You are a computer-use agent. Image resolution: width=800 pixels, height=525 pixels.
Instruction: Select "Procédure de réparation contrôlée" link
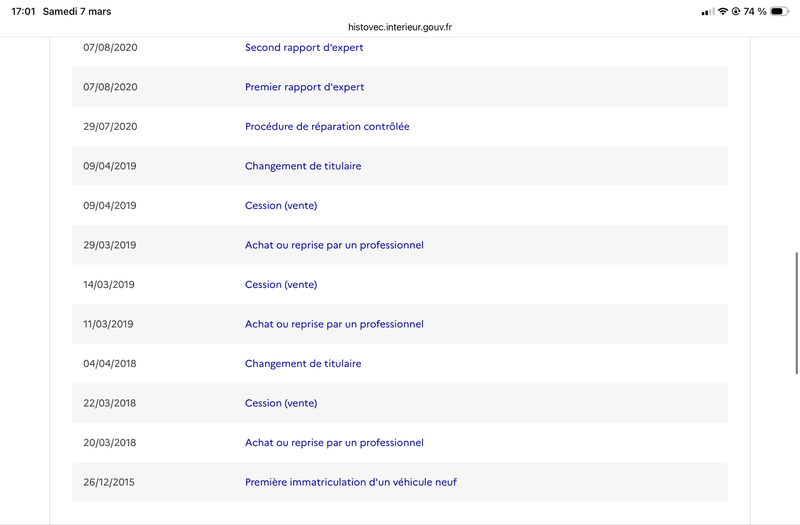click(327, 127)
